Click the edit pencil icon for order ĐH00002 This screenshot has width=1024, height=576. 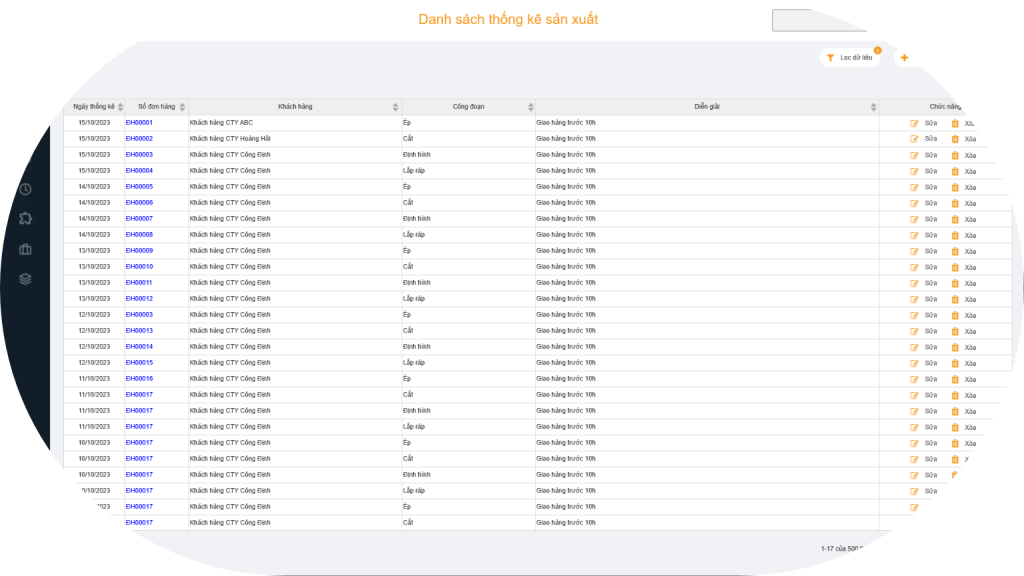click(x=914, y=139)
